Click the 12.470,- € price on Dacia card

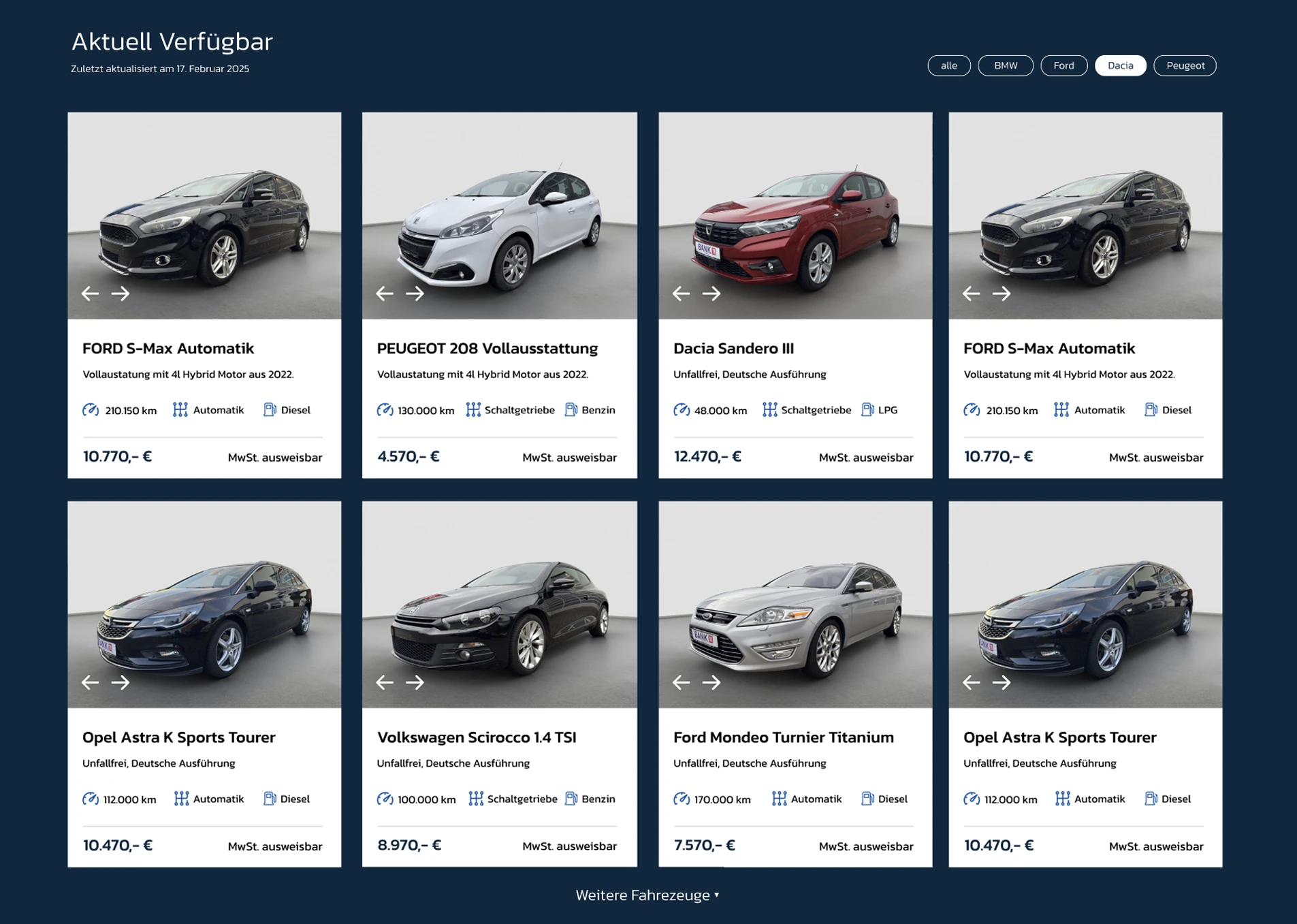707,456
